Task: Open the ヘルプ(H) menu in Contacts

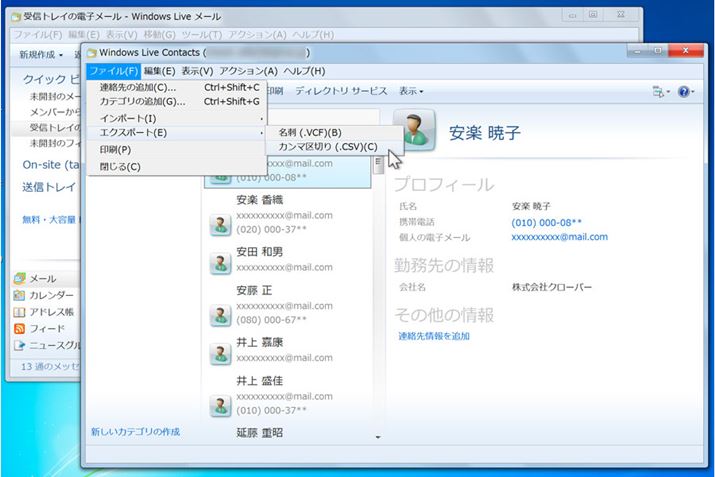Action: 304,71
